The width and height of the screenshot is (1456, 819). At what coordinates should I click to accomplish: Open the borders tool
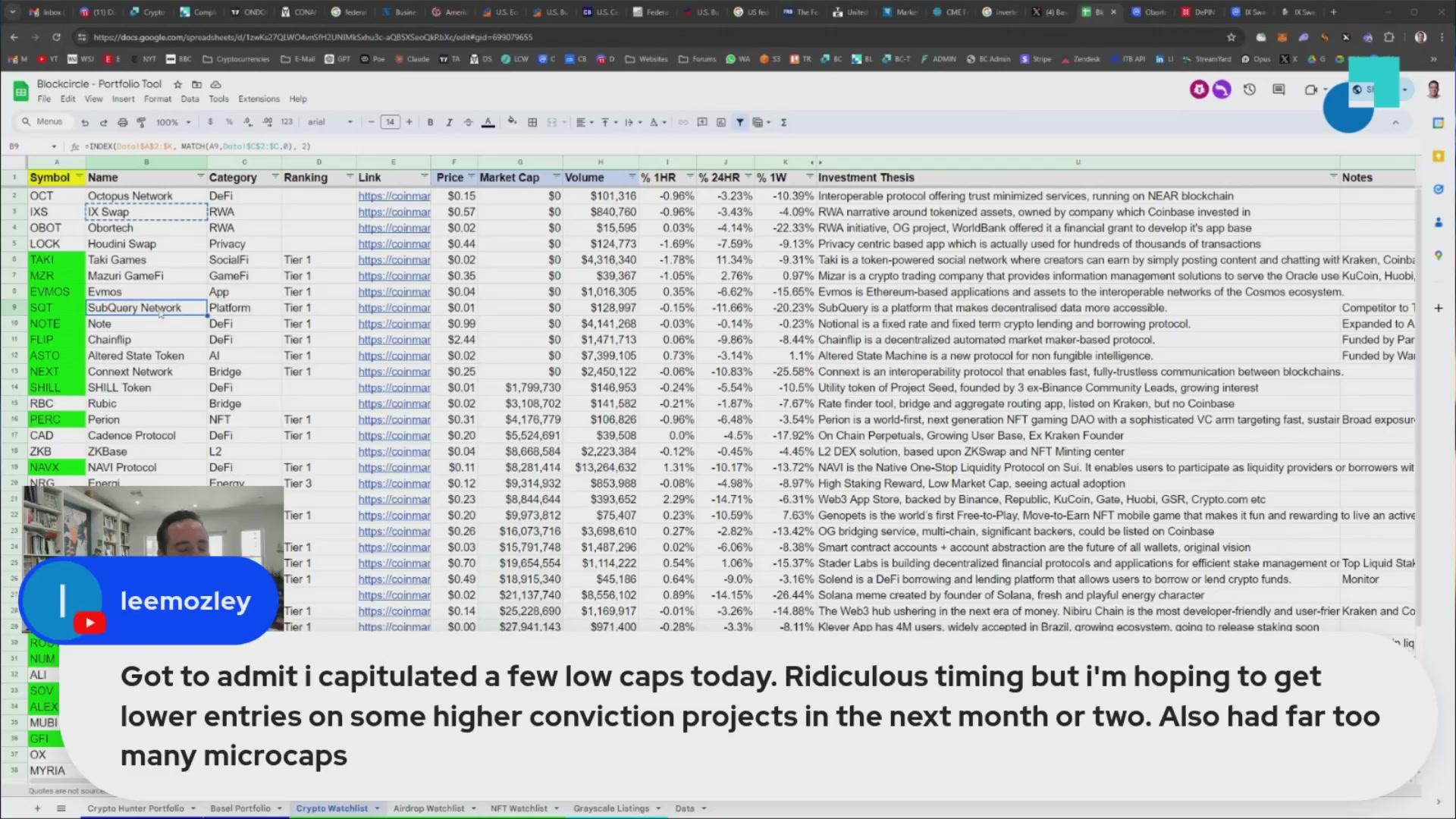tap(532, 122)
